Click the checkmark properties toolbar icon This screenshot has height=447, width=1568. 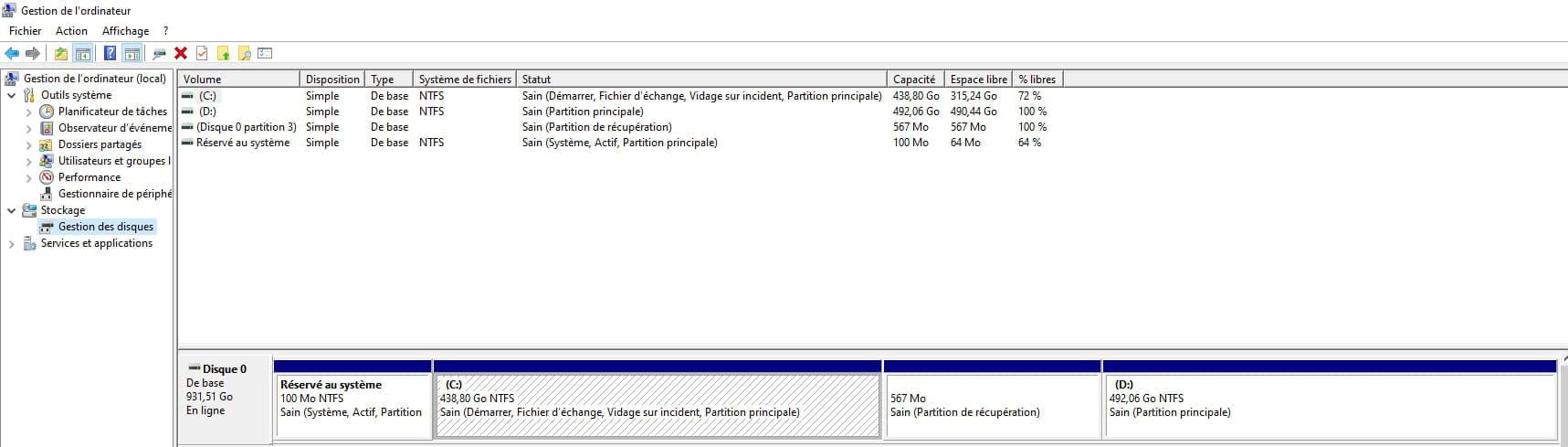tap(202, 53)
